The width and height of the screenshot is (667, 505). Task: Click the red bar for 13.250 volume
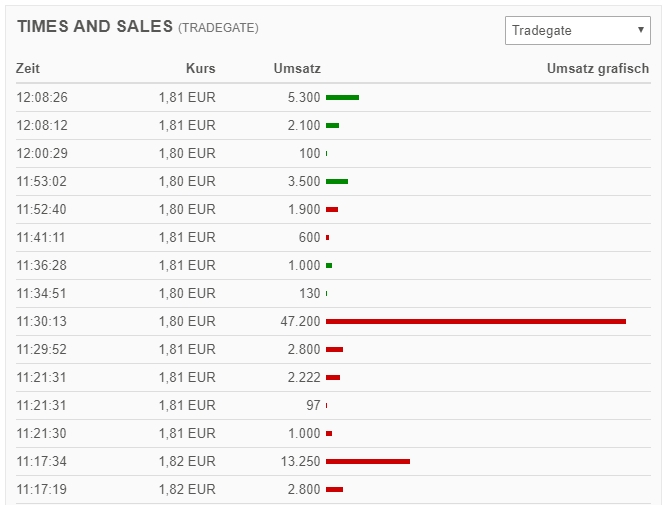[x=367, y=461]
